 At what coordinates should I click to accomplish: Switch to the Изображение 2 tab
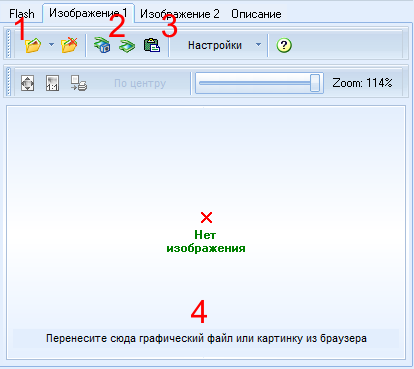pos(180,14)
